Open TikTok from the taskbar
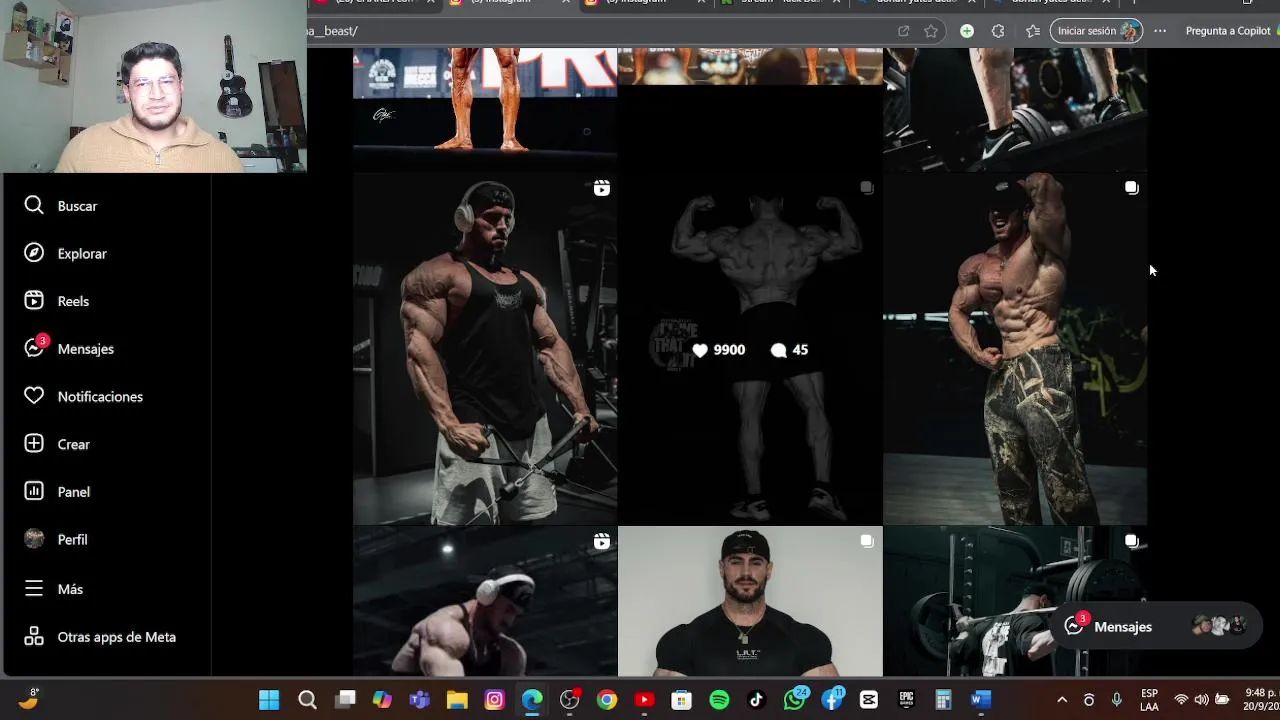 coord(756,700)
